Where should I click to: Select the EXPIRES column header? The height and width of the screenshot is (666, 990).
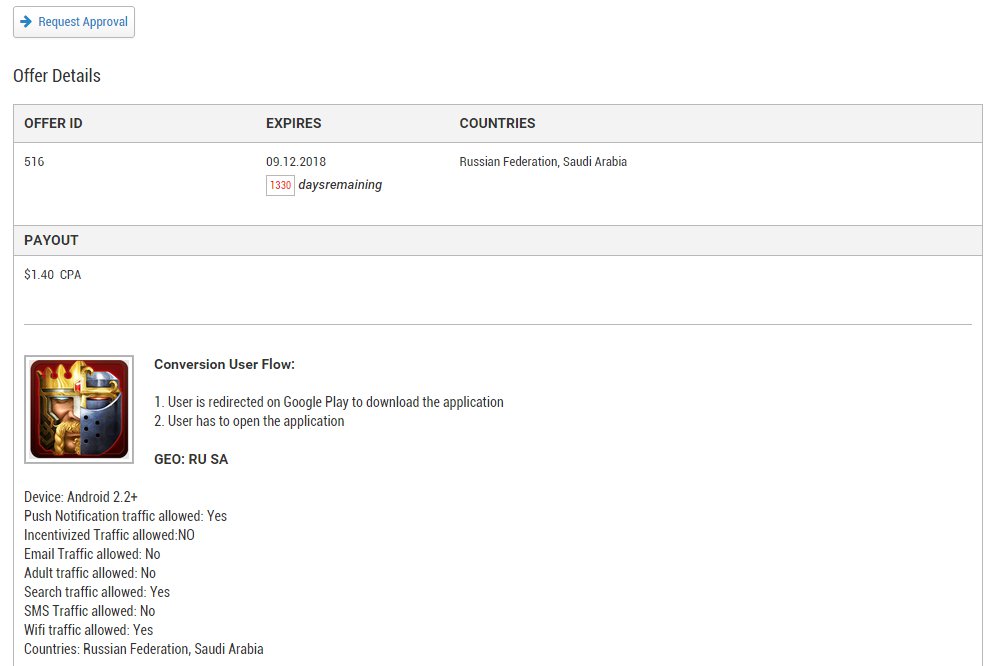click(293, 123)
